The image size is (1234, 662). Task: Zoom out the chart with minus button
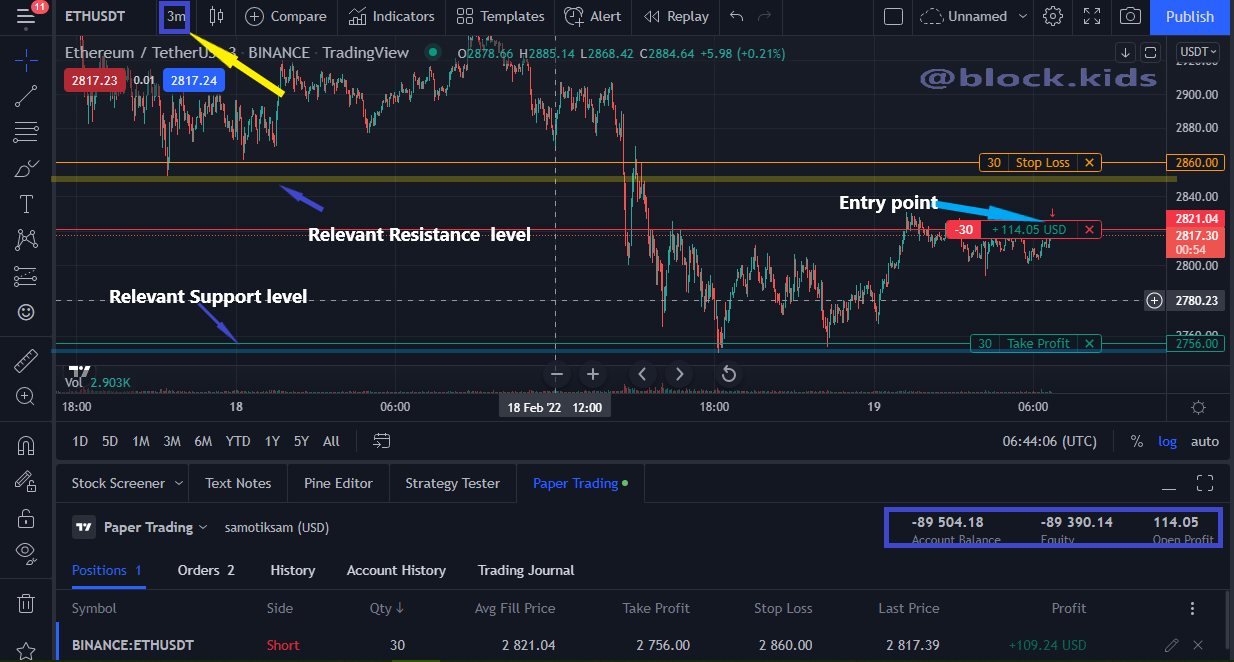pyautogui.click(x=557, y=374)
